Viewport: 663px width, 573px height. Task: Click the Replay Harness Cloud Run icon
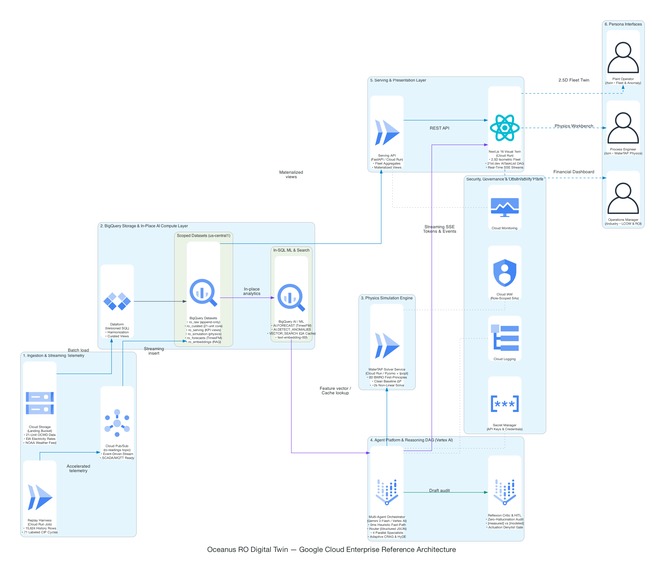[x=40, y=497]
